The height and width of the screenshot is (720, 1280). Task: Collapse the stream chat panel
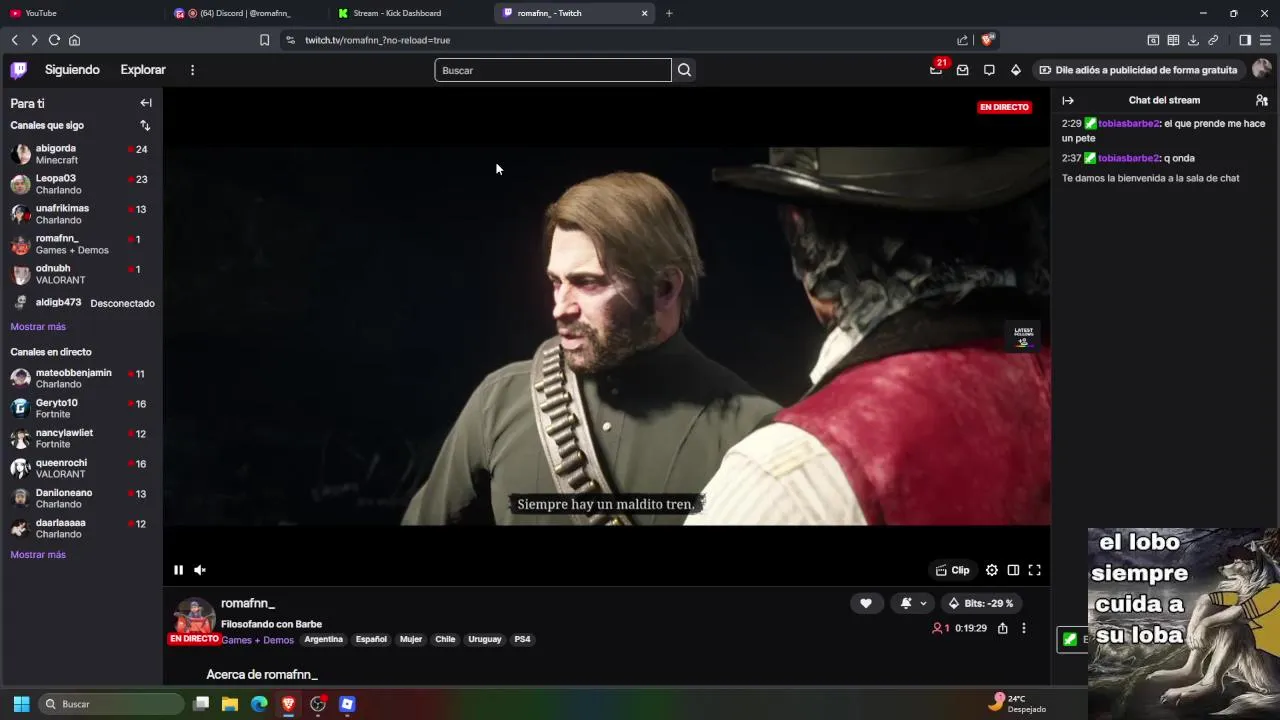(x=1068, y=100)
